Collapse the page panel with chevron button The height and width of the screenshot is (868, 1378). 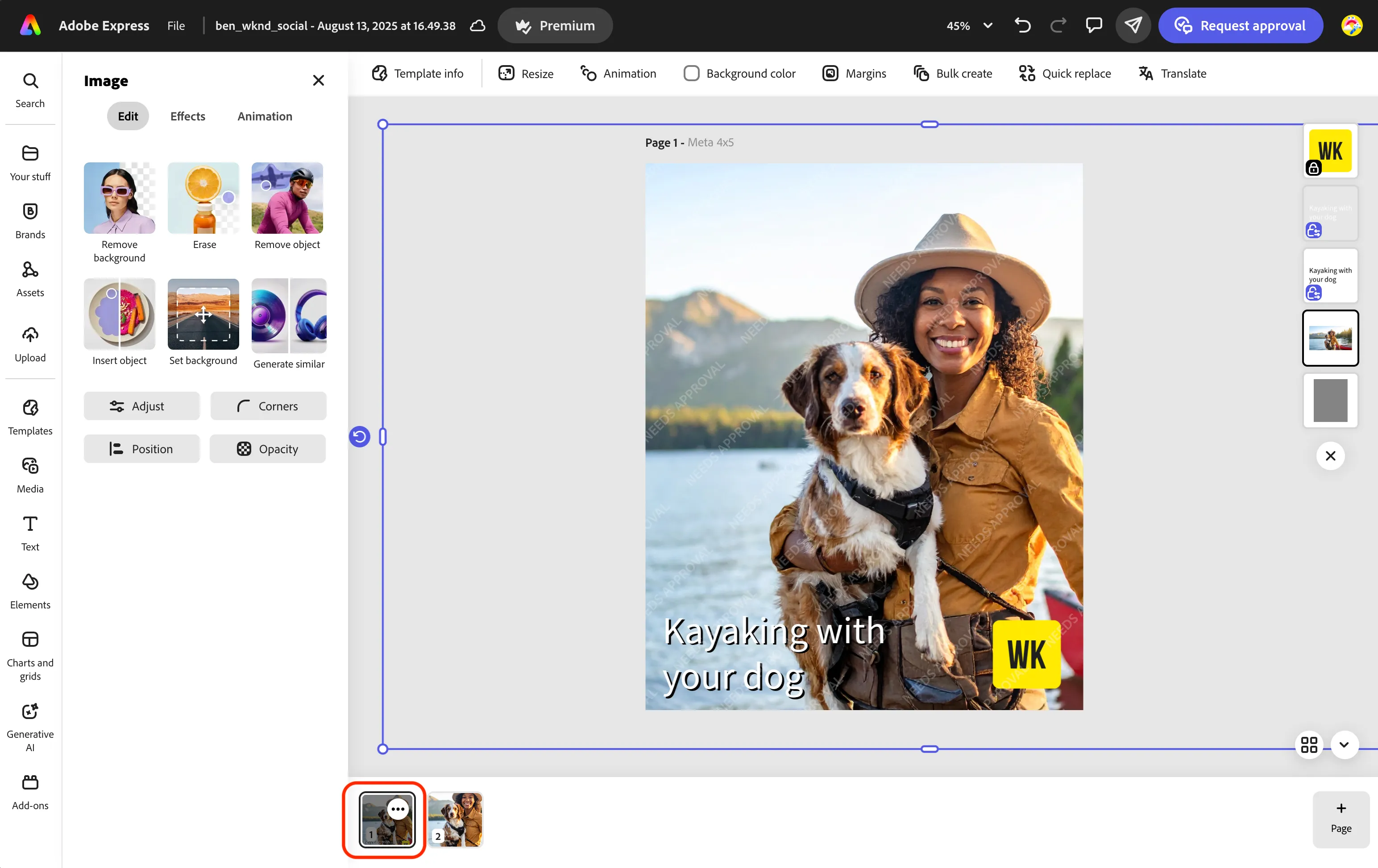click(x=1344, y=744)
